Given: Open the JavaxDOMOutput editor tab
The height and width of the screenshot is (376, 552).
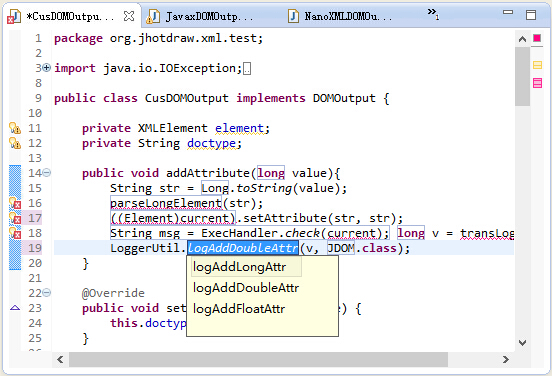Looking at the screenshot, I should point(200,17).
